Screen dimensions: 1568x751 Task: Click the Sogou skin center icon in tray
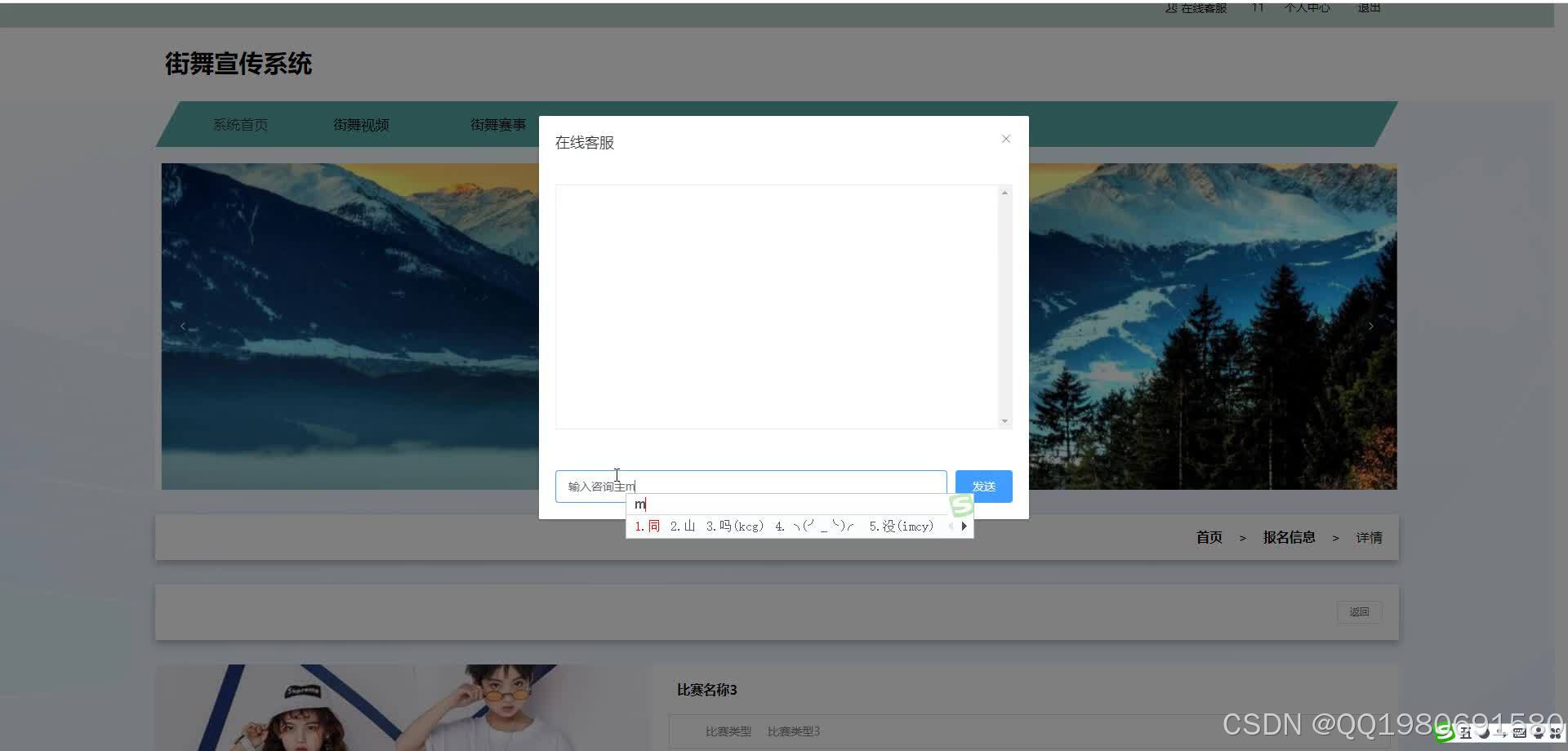pyautogui.click(x=1539, y=733)
